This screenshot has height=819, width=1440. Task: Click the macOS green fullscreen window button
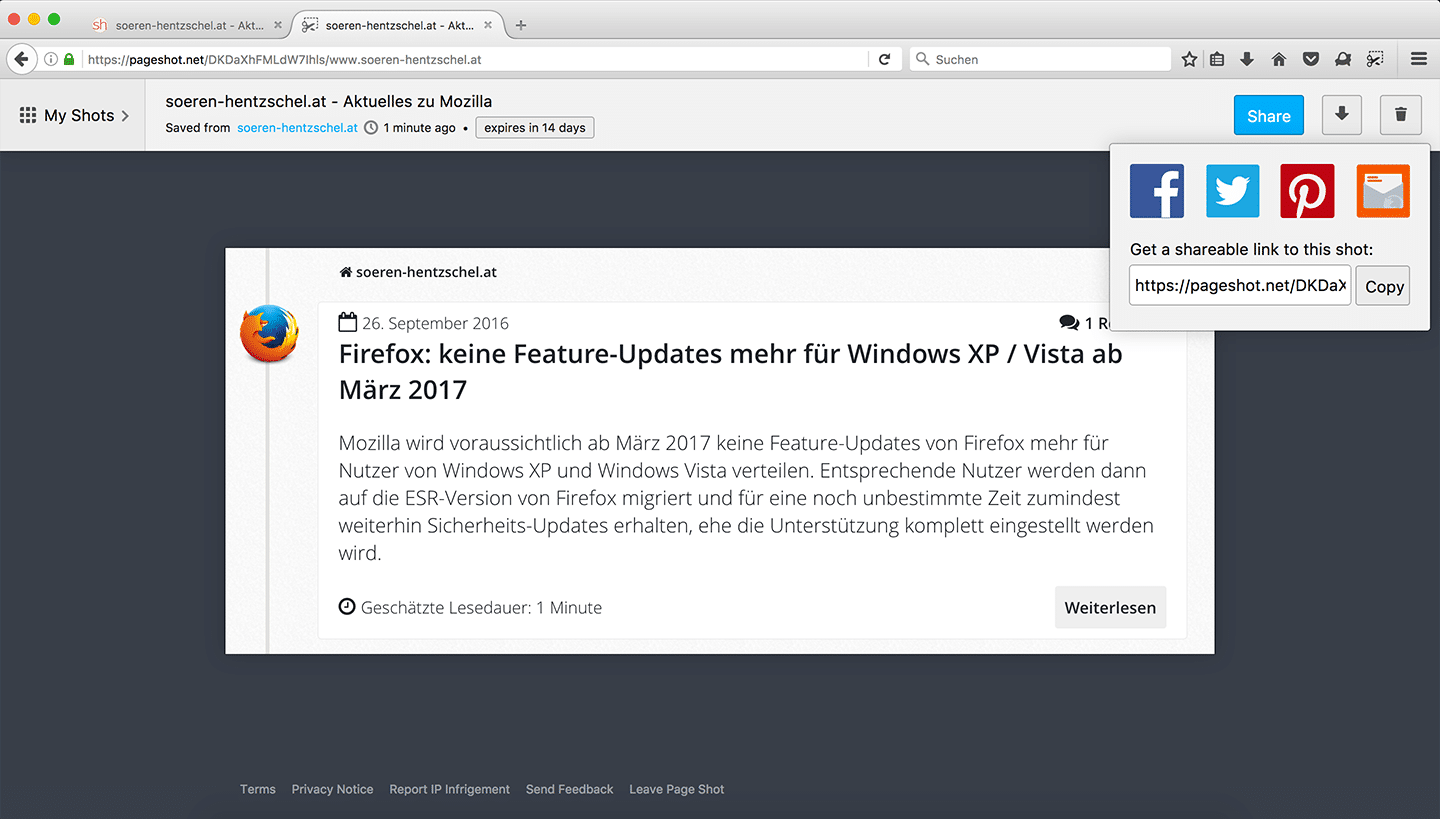pyautogui.click(x=54, y=19)
